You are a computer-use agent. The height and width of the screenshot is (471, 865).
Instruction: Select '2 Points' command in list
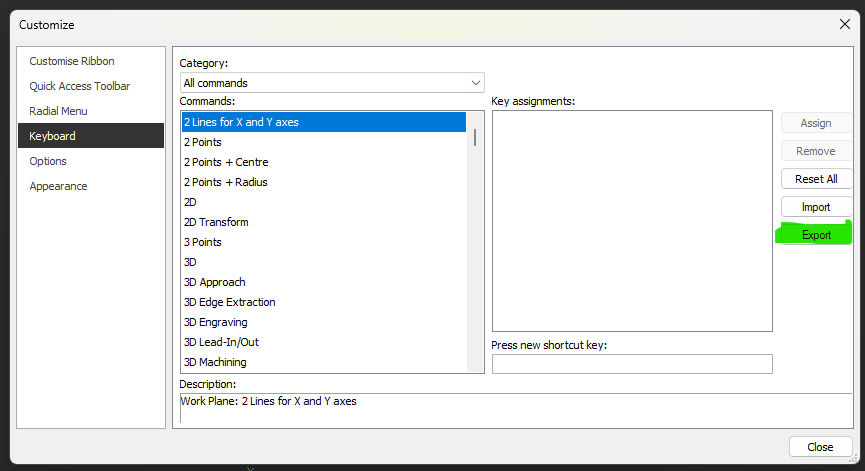click(203, 142)
